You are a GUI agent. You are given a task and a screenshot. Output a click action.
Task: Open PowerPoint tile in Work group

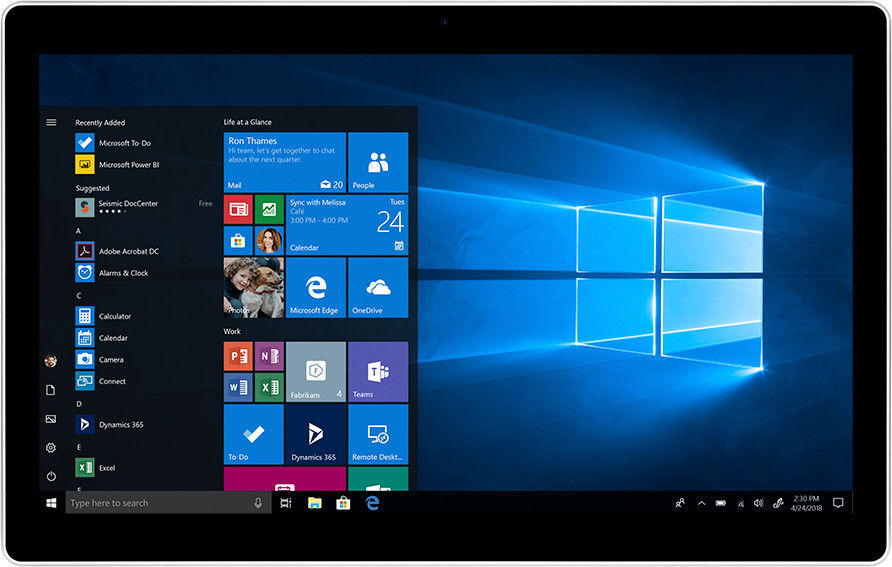click(238, 356)
